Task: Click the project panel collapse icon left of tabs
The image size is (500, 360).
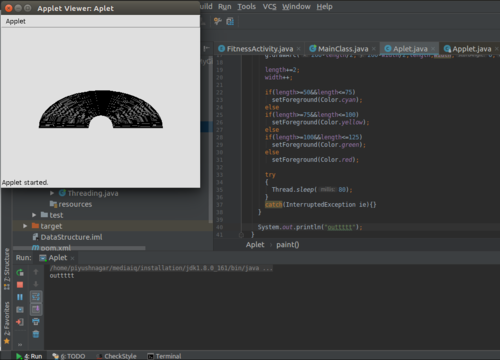Action: pyautogui.click(x=207, y=49)
